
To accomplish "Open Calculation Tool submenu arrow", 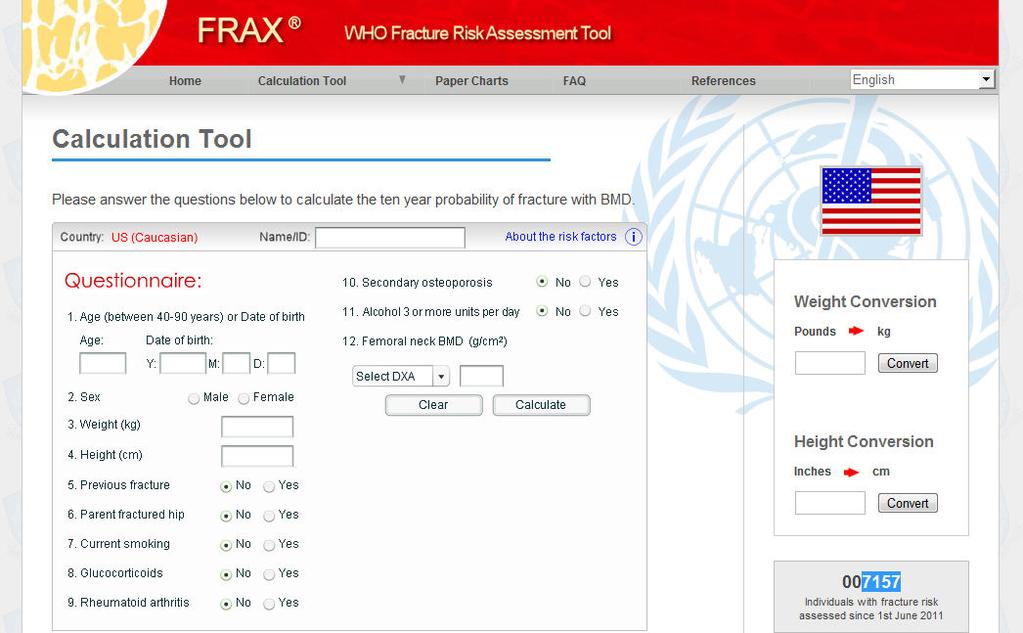I will [402, 80].
